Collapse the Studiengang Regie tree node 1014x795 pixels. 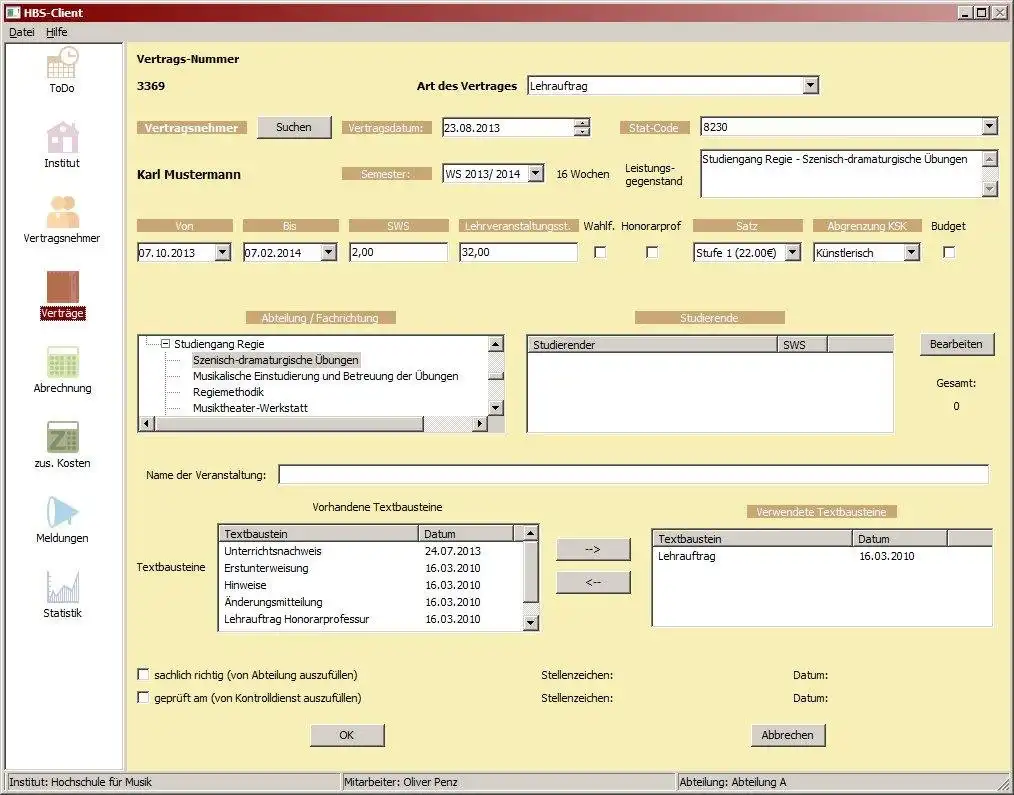tap(166, 344)
